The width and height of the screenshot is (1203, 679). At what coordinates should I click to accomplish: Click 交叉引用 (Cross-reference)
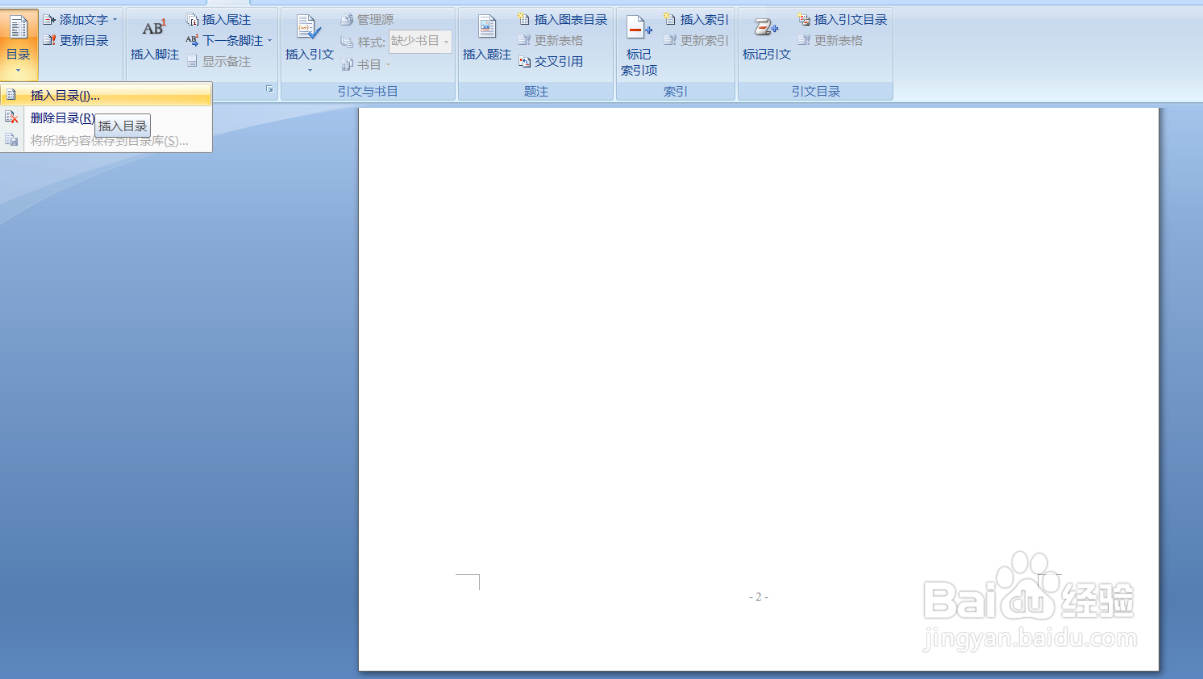(x=550, y=62)
